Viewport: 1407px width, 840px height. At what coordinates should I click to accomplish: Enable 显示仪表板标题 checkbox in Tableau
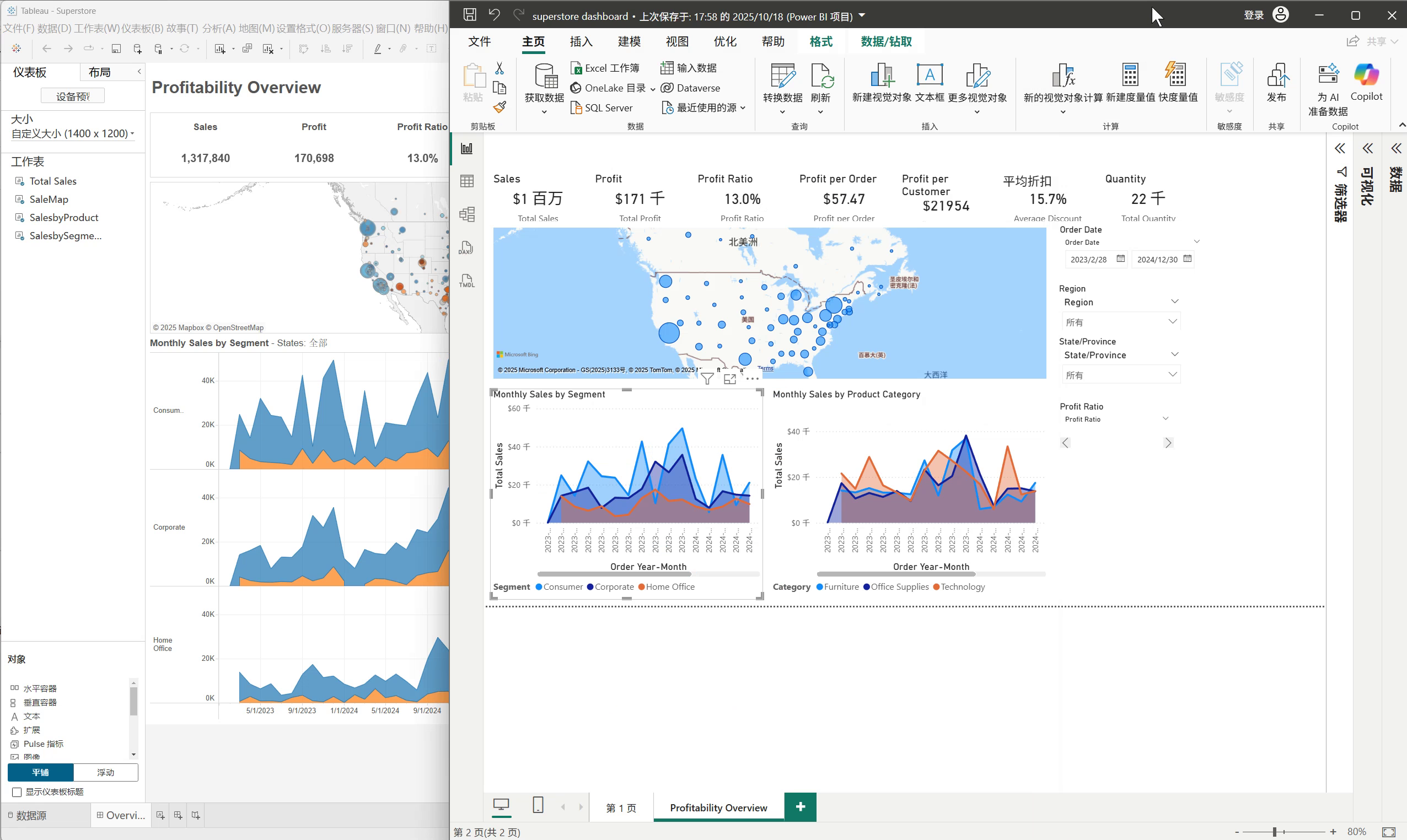(17, 792)
